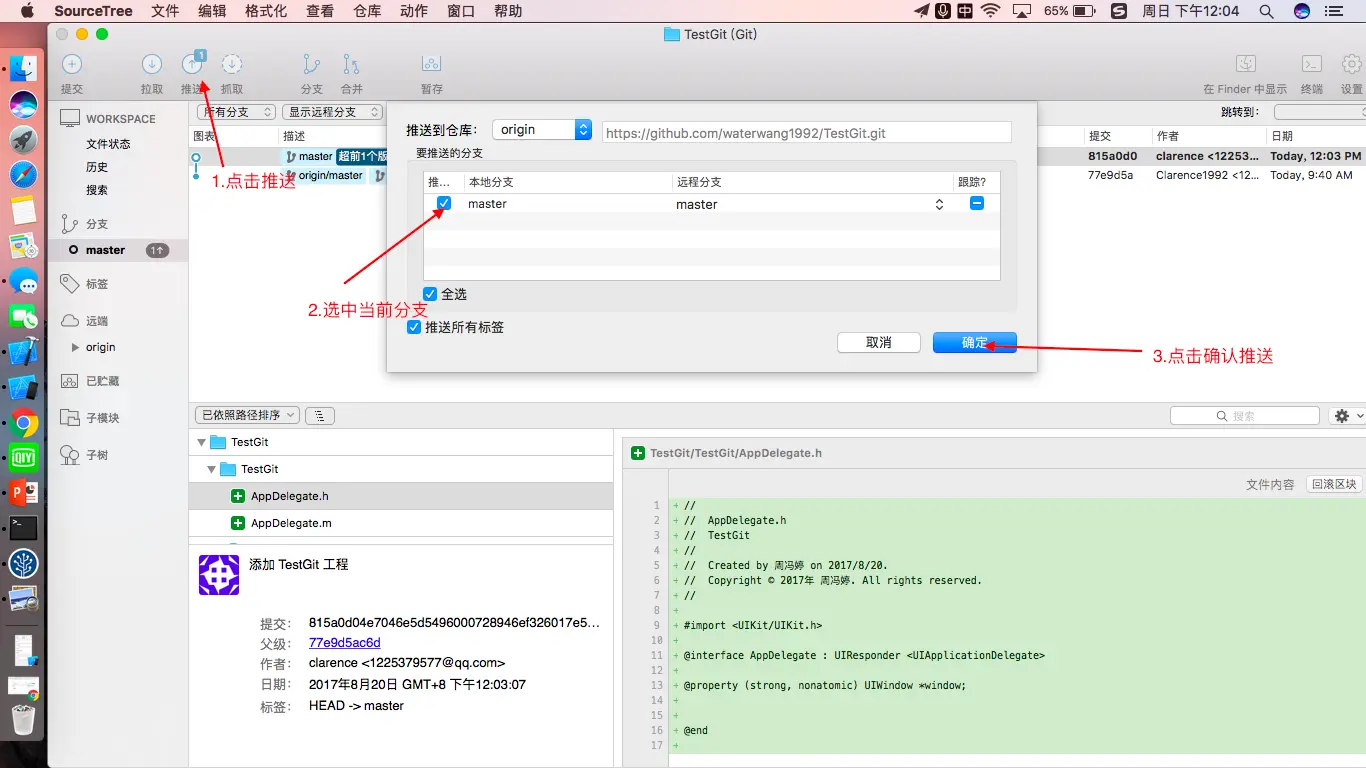Viewport: 1366px width, 768px height.
Task: Click Show in Finder toolbar icon
Action: (1246, 65)
